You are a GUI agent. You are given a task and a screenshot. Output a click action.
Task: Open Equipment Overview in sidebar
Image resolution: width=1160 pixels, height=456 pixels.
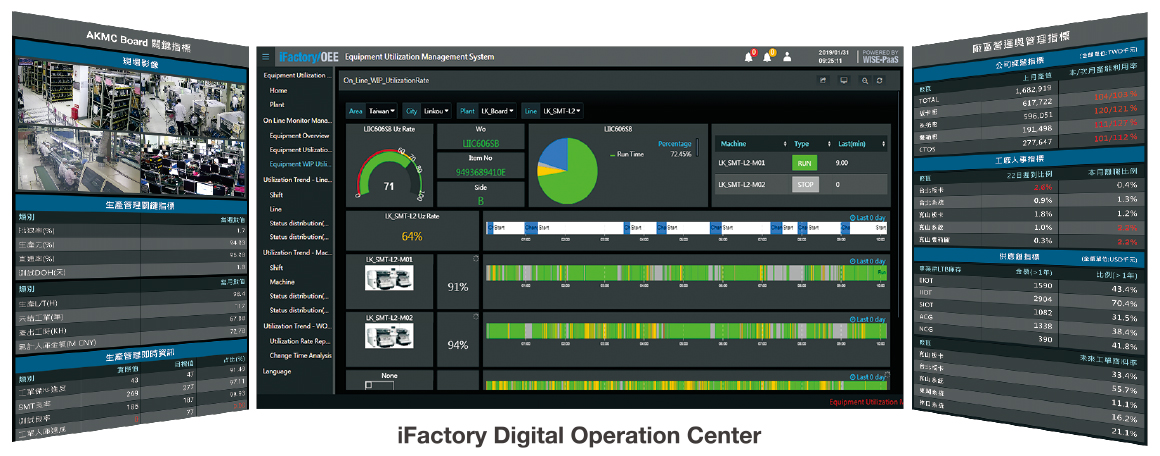(x=300, y=135)
